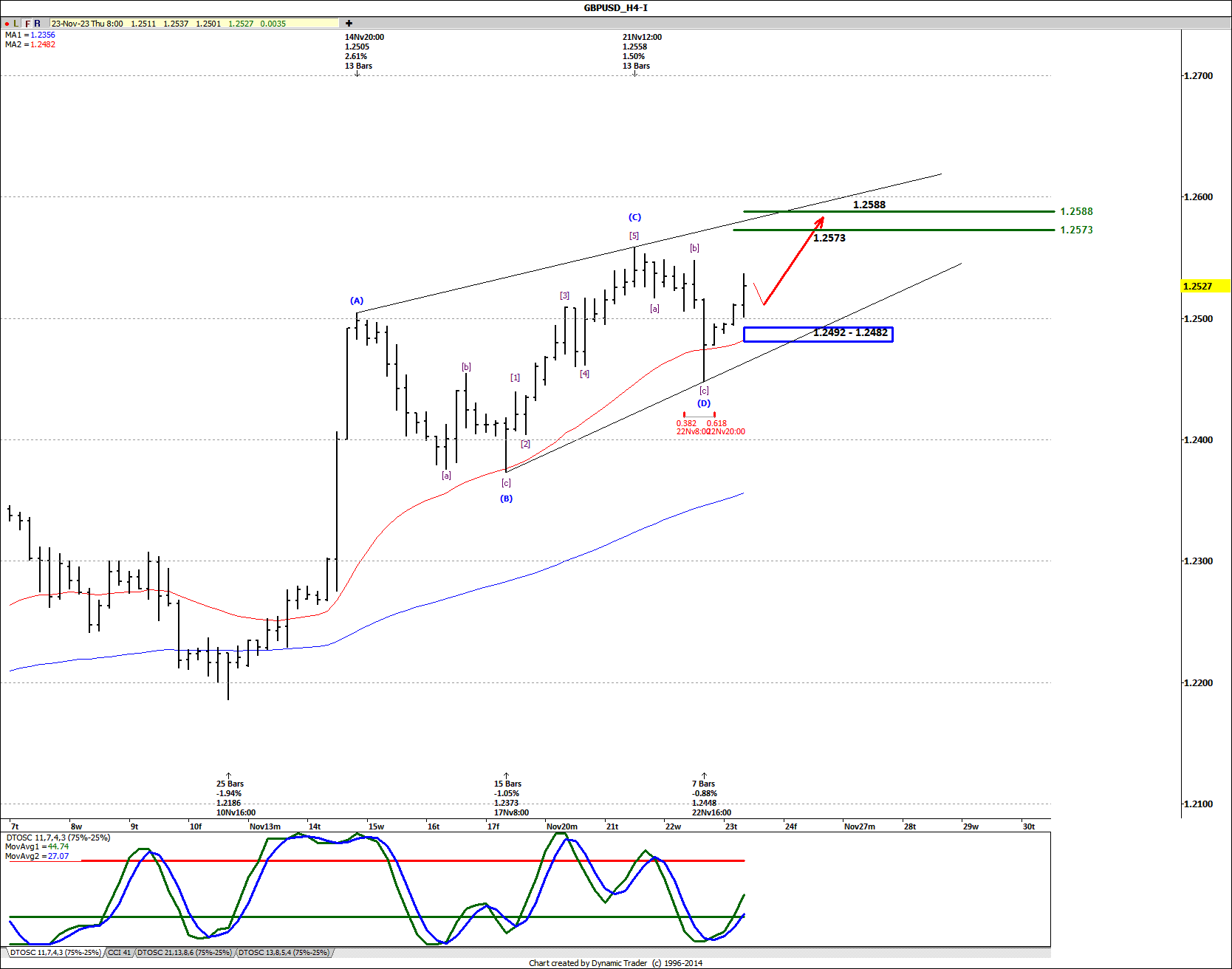Switch to the CCI 41 tab
The height and width of the screenshot is (969, 1232).
click(120, 953)
